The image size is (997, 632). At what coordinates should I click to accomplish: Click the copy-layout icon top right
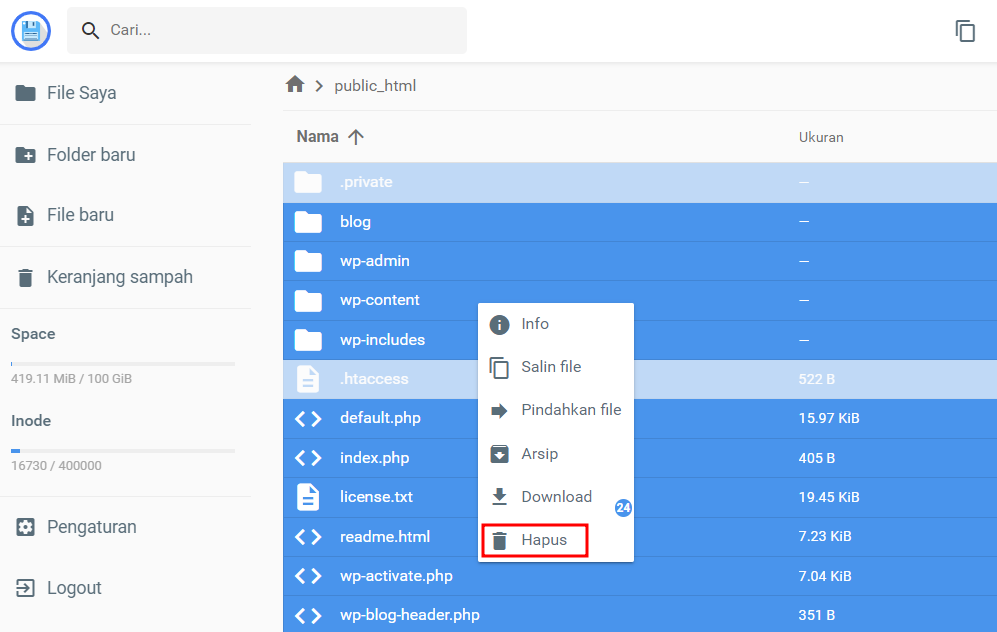(965, 31)
